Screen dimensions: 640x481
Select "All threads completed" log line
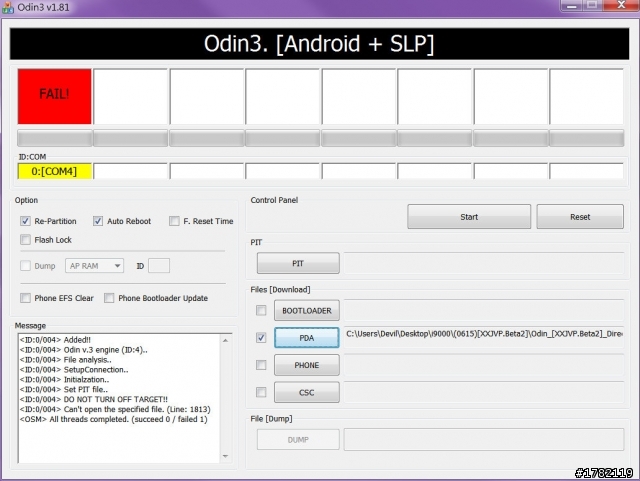click(x=113, y=419)
